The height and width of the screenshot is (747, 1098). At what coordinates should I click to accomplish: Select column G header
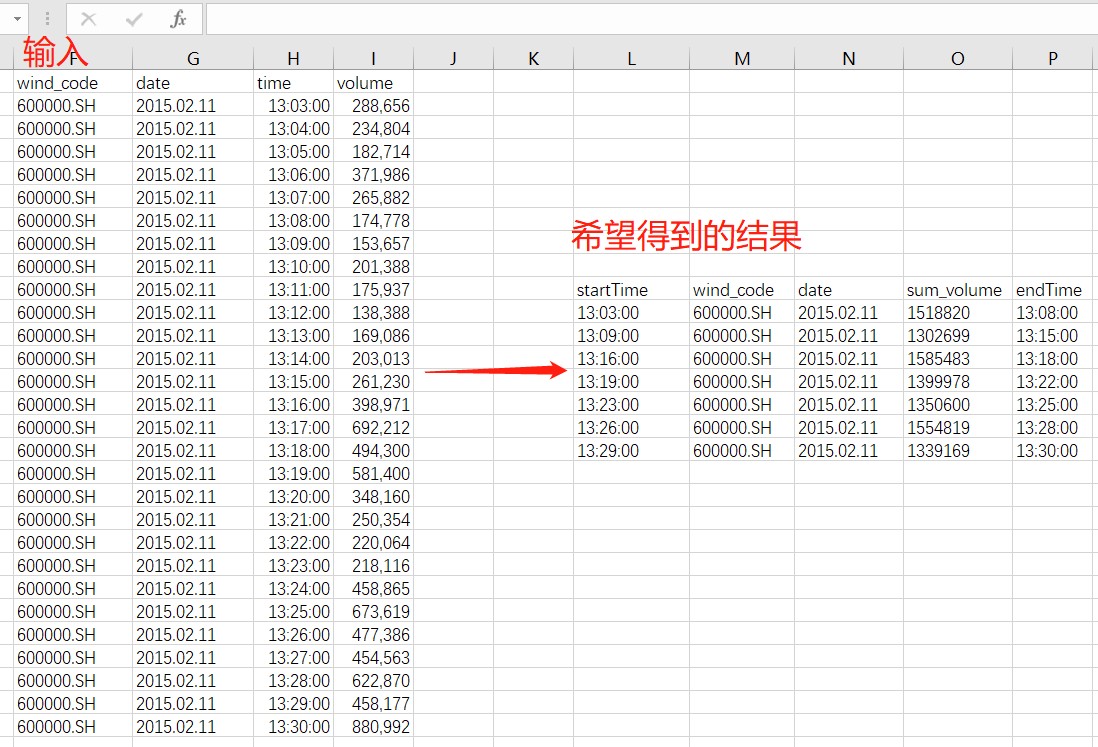(x=193, y=59)
